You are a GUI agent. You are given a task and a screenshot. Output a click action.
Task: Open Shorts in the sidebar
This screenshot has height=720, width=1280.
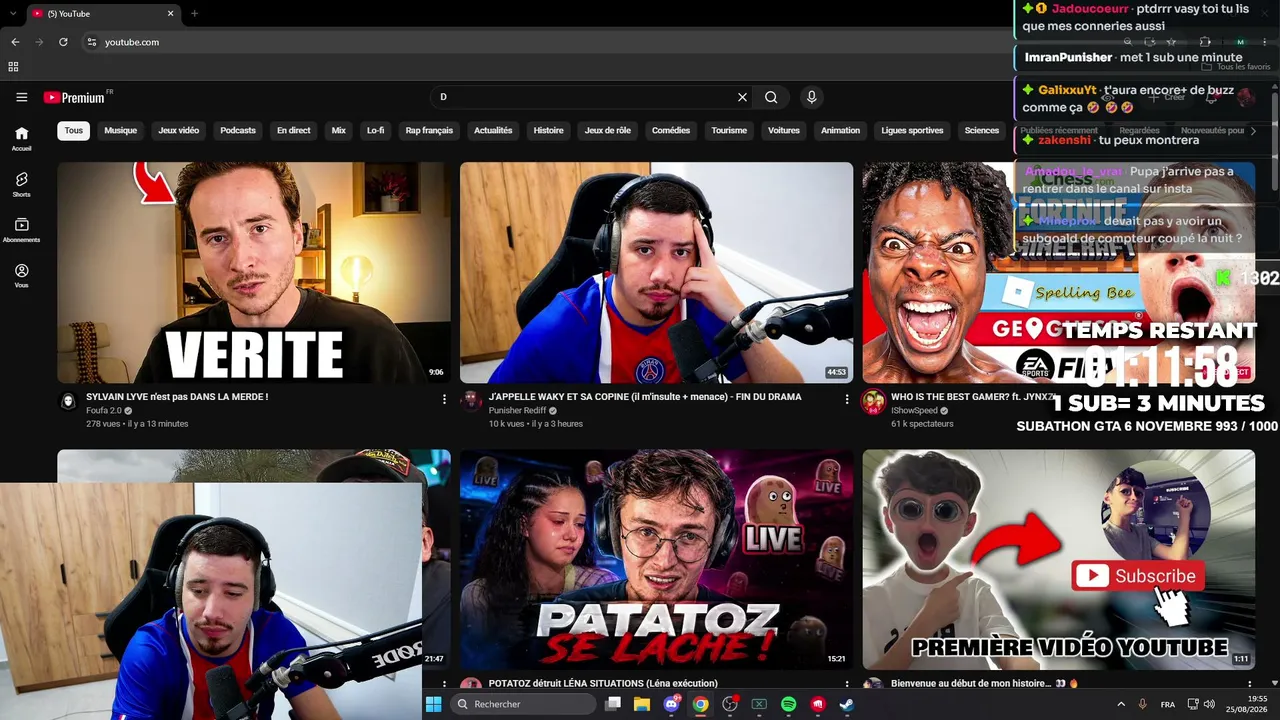(x=21, y=185)
